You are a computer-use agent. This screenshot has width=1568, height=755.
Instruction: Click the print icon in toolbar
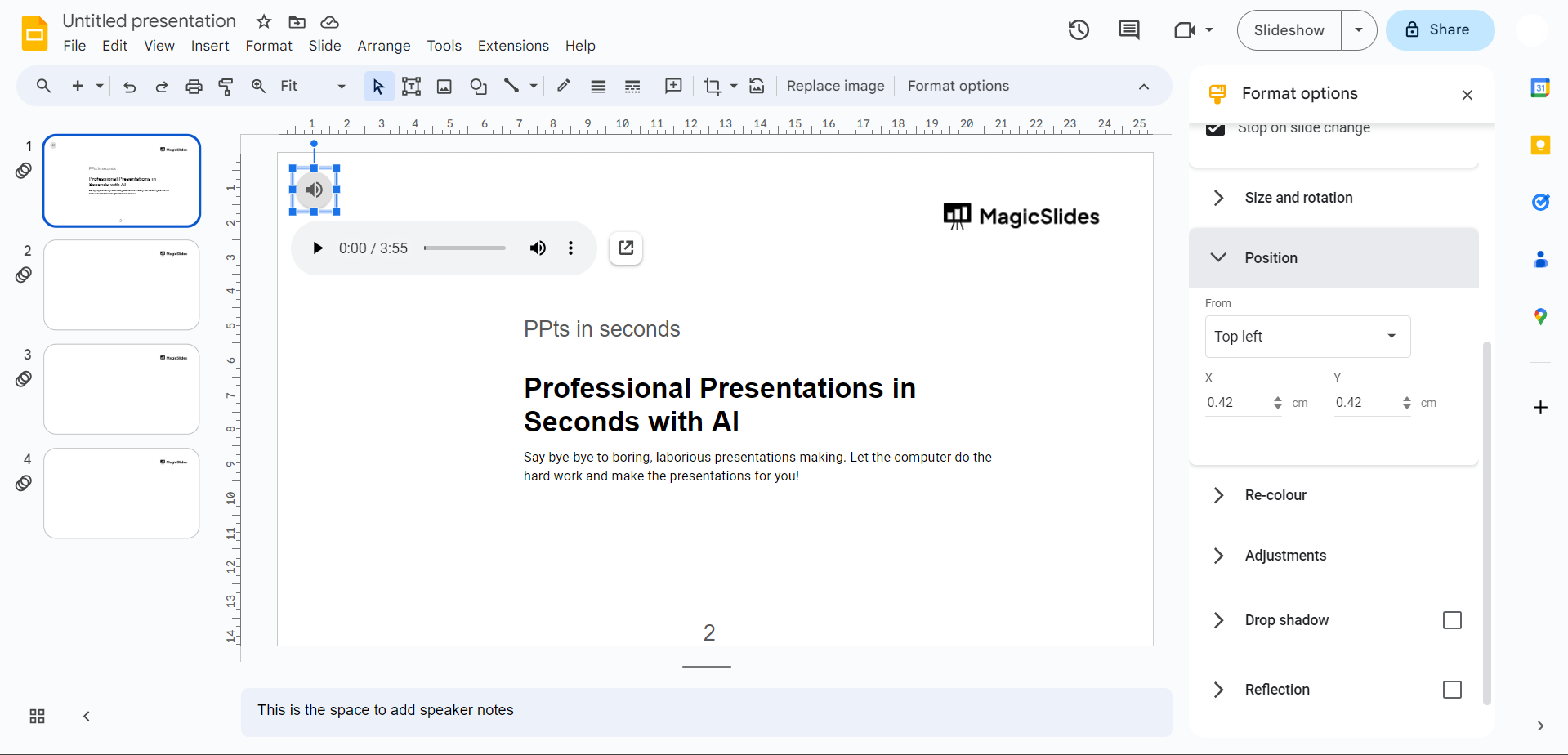point(194,87)
